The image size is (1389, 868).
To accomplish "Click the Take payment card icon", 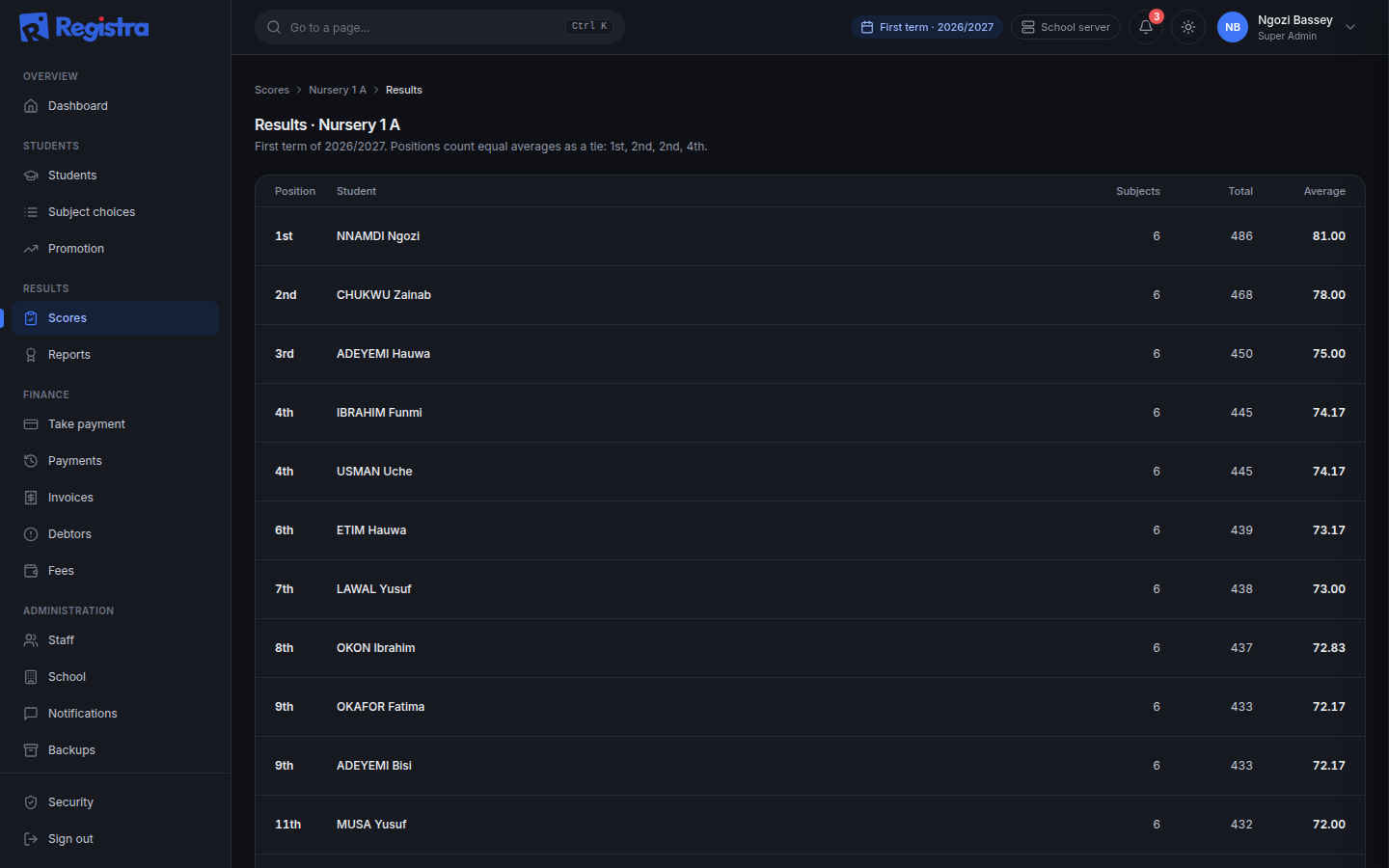I will click(x=31, y=424).
